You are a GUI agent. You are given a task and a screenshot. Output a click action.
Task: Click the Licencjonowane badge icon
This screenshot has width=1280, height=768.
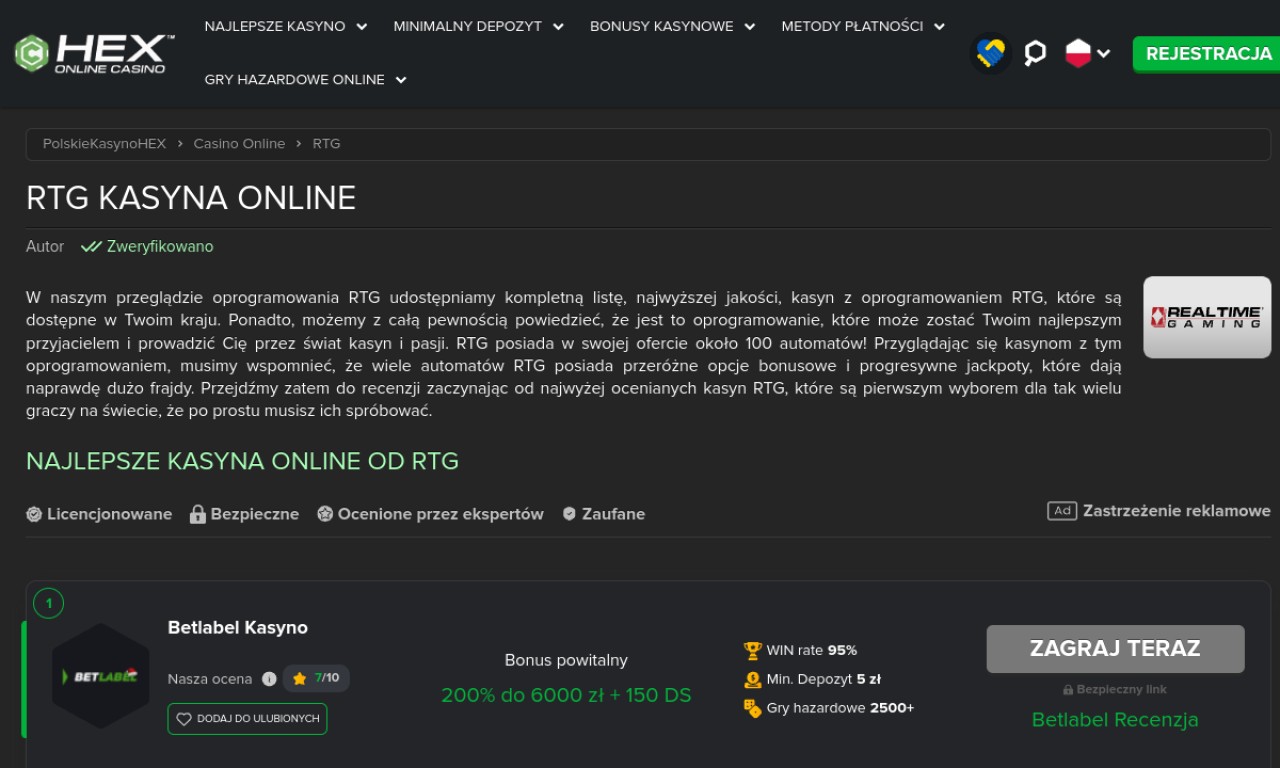34,514
